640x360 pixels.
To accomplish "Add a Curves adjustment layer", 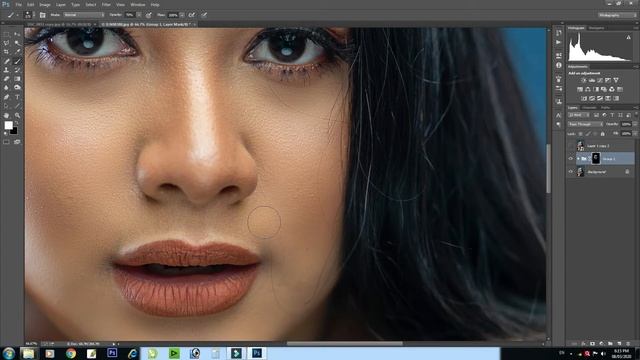I will (600, 80).
